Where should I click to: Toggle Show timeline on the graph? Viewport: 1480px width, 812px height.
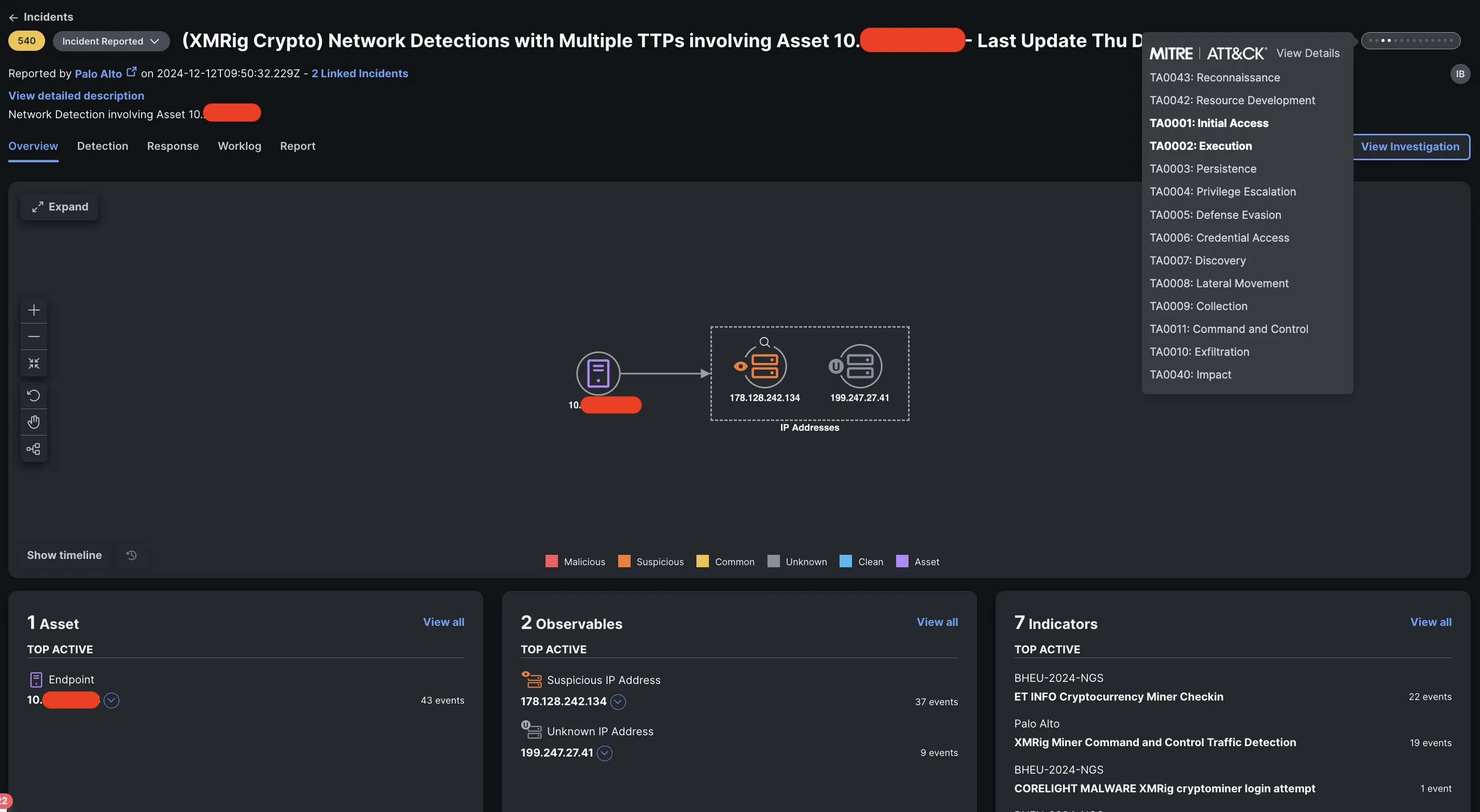point(64,555)
